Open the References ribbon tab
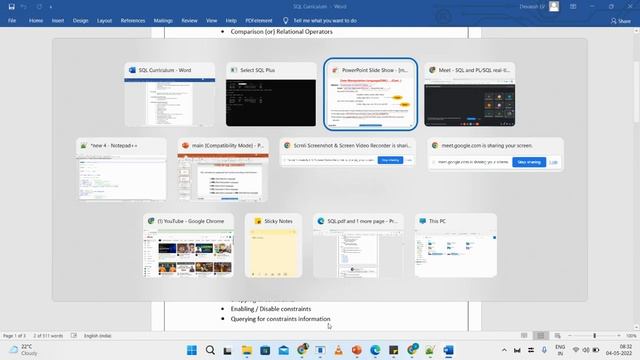 pyautogui.click(x=133, y=20)
